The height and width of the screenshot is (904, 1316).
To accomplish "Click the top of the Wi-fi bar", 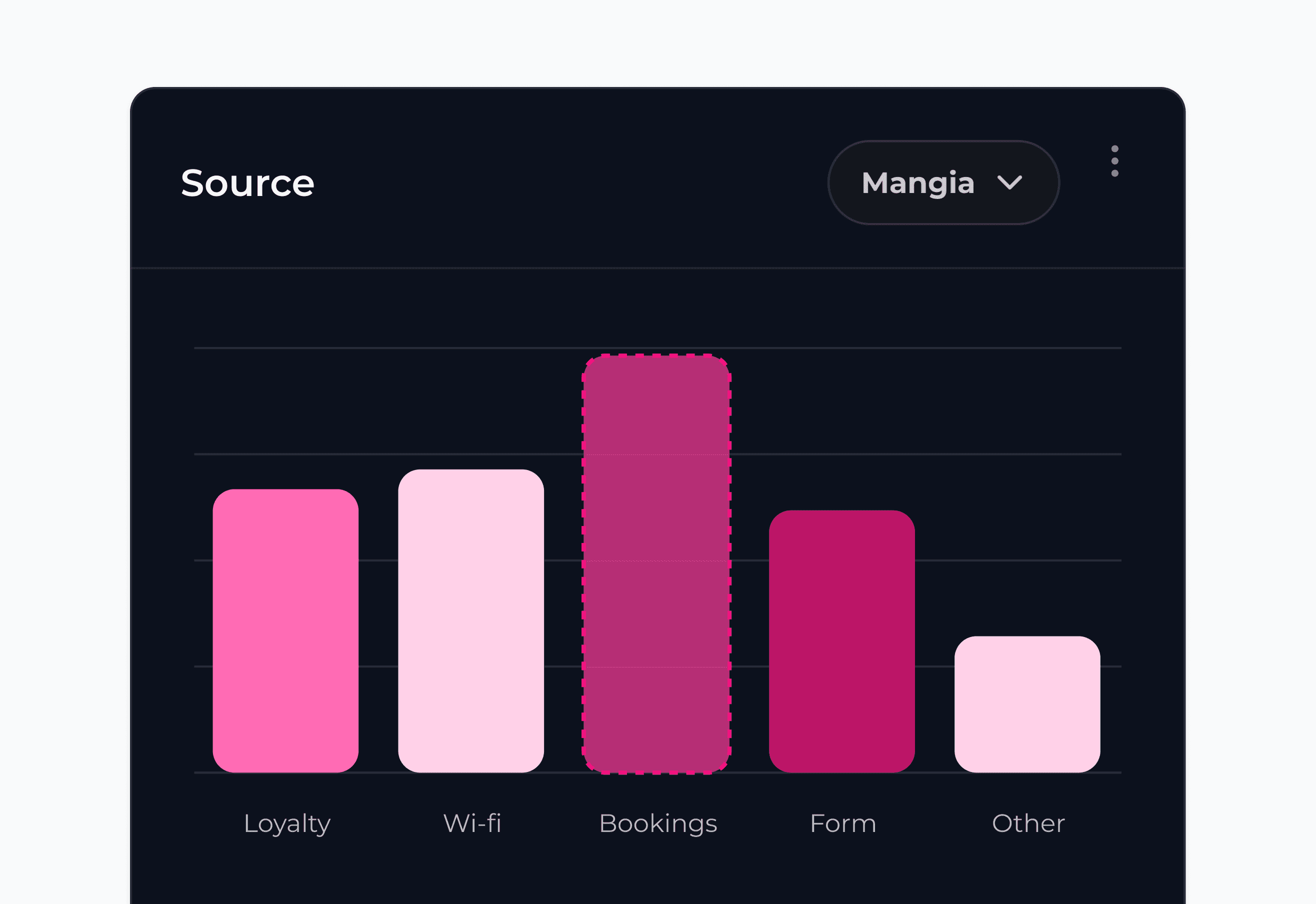I will tap(470, 473).
